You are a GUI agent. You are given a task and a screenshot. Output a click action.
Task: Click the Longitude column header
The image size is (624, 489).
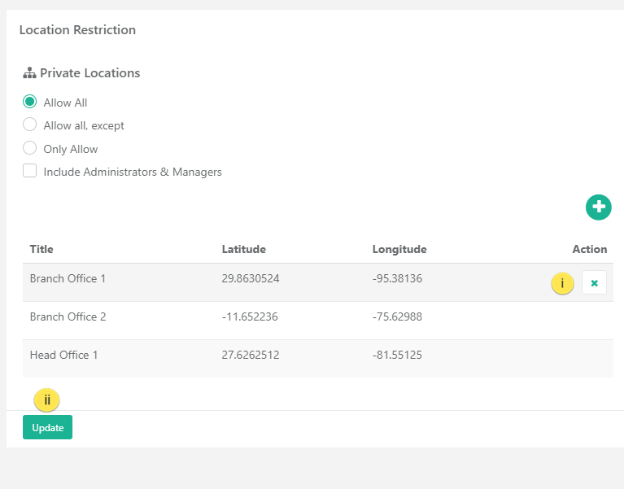(x=399, y=249)
